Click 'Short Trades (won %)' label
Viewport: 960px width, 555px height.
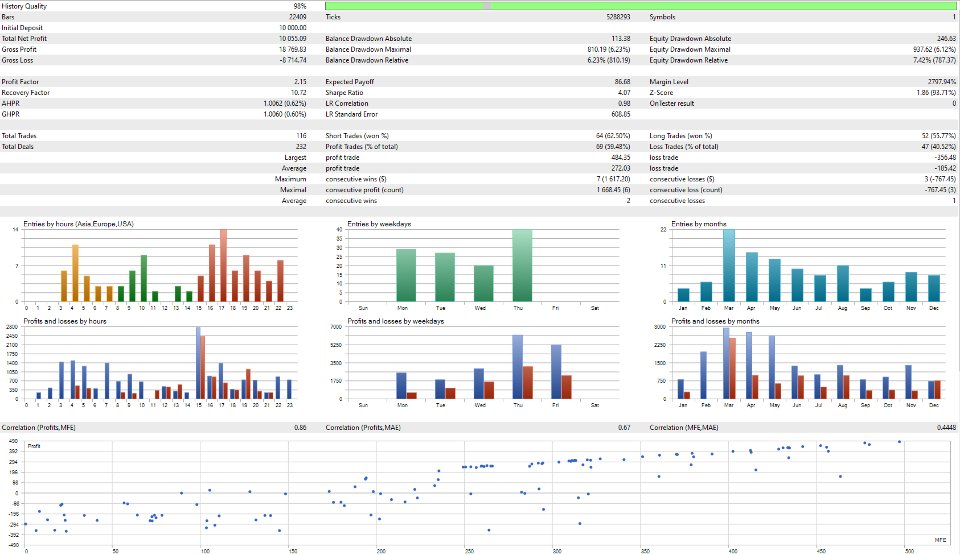tap(357, 136)
